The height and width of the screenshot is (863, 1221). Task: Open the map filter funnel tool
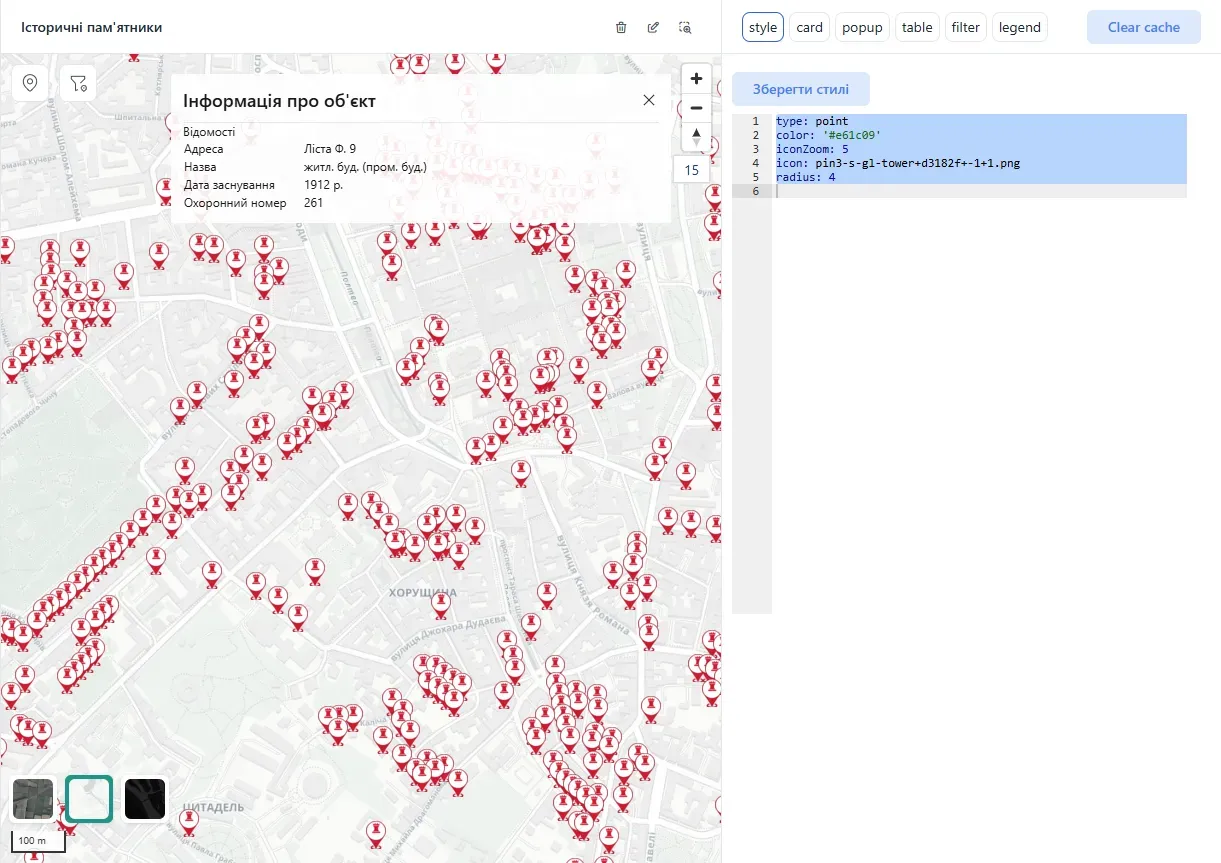coord(78,83)
